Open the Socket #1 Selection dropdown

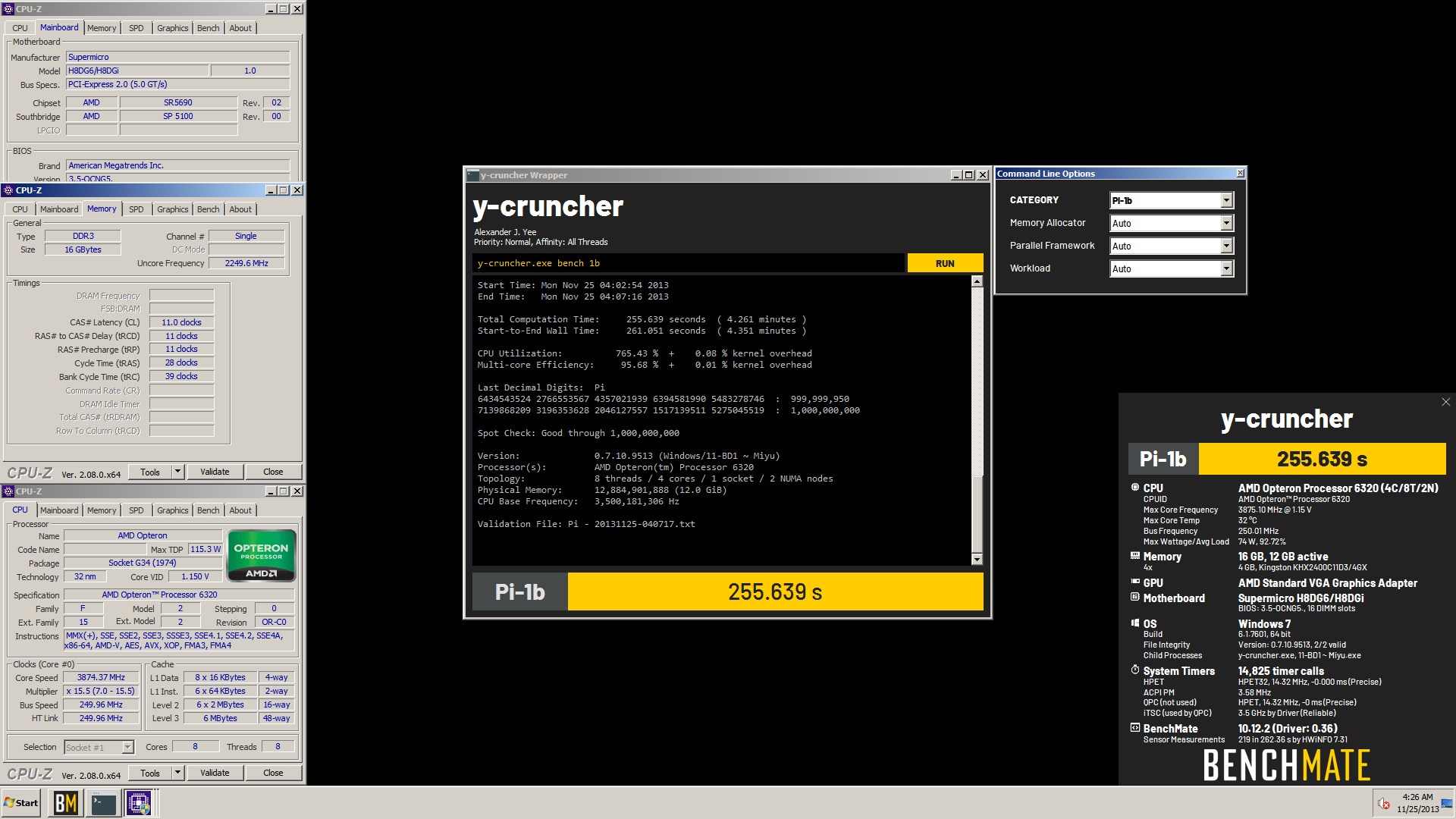99,747
